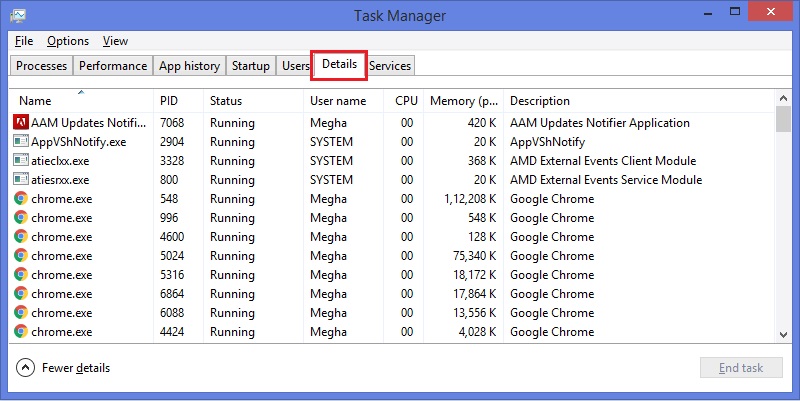Click the End task button
Image resolution: width=800 pixels, height=401 pixels.
point(741,367)
